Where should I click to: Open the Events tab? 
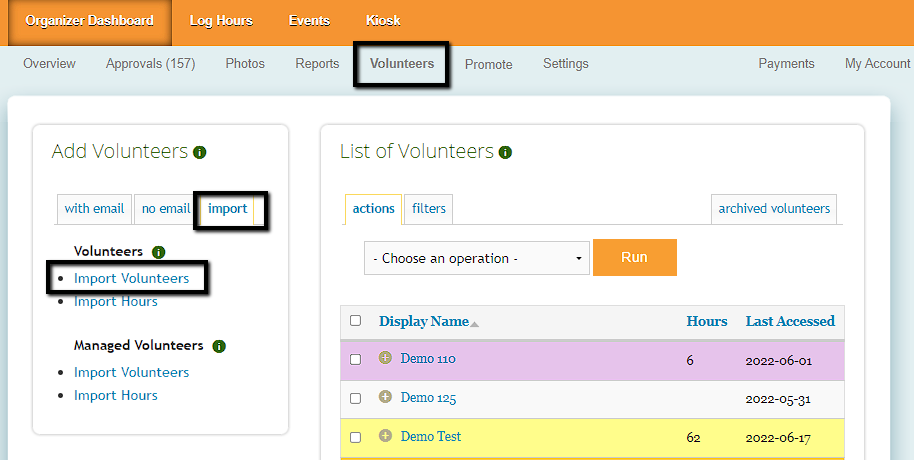click(310, 21)
